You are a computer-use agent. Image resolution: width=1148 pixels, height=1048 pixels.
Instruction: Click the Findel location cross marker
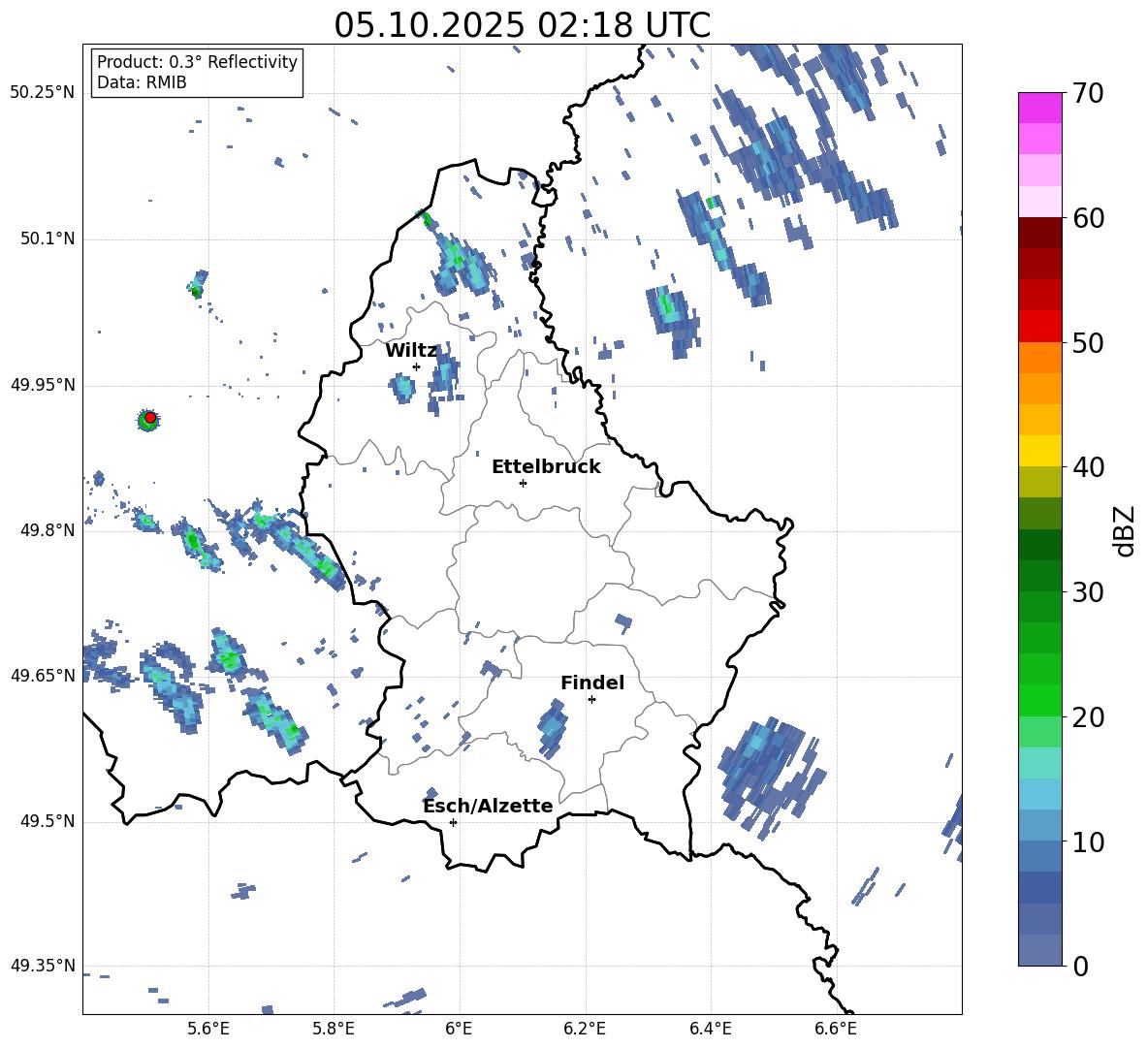591,700
